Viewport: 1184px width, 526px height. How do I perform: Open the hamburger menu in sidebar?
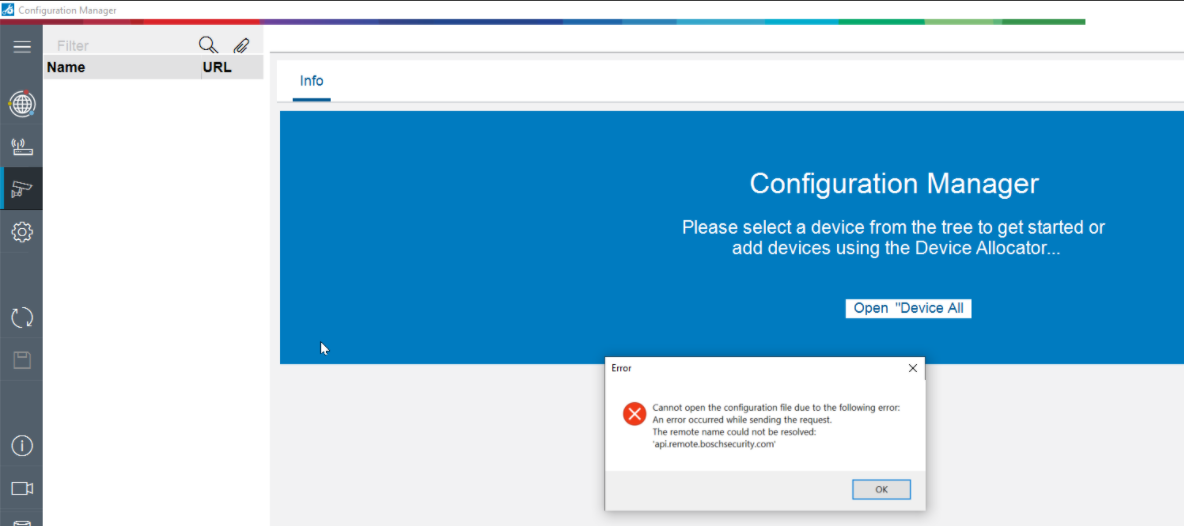(22, 47)
